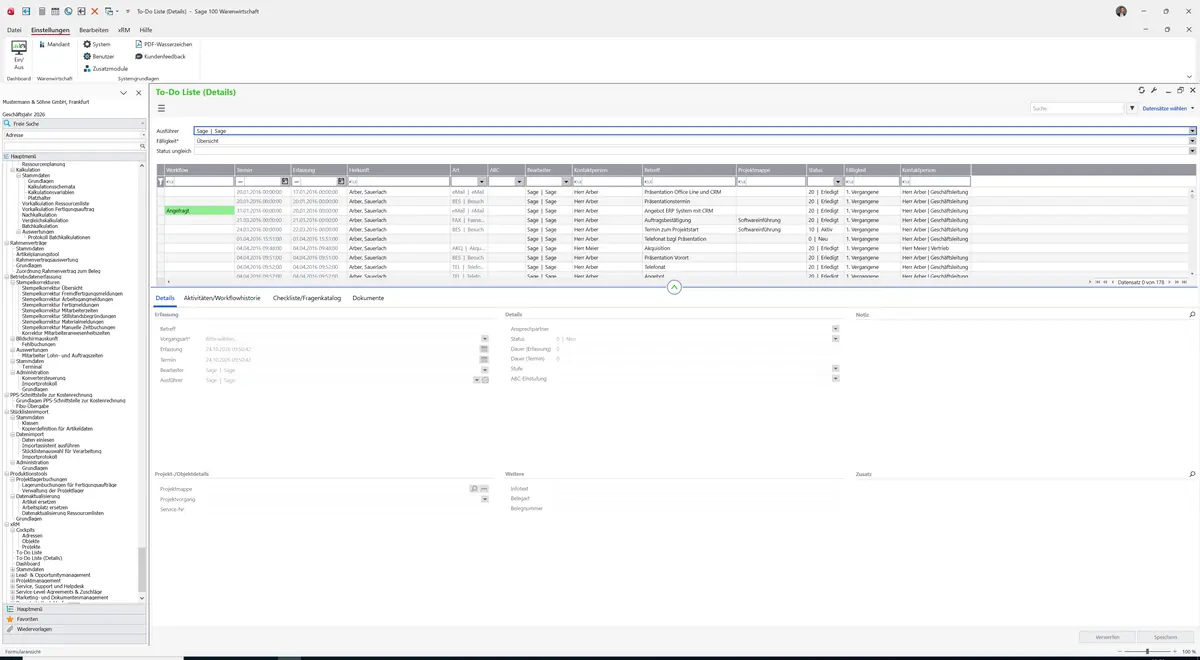Click the green Angefragt workflow cell
1200x660 pixels.
tap(199, 211)
